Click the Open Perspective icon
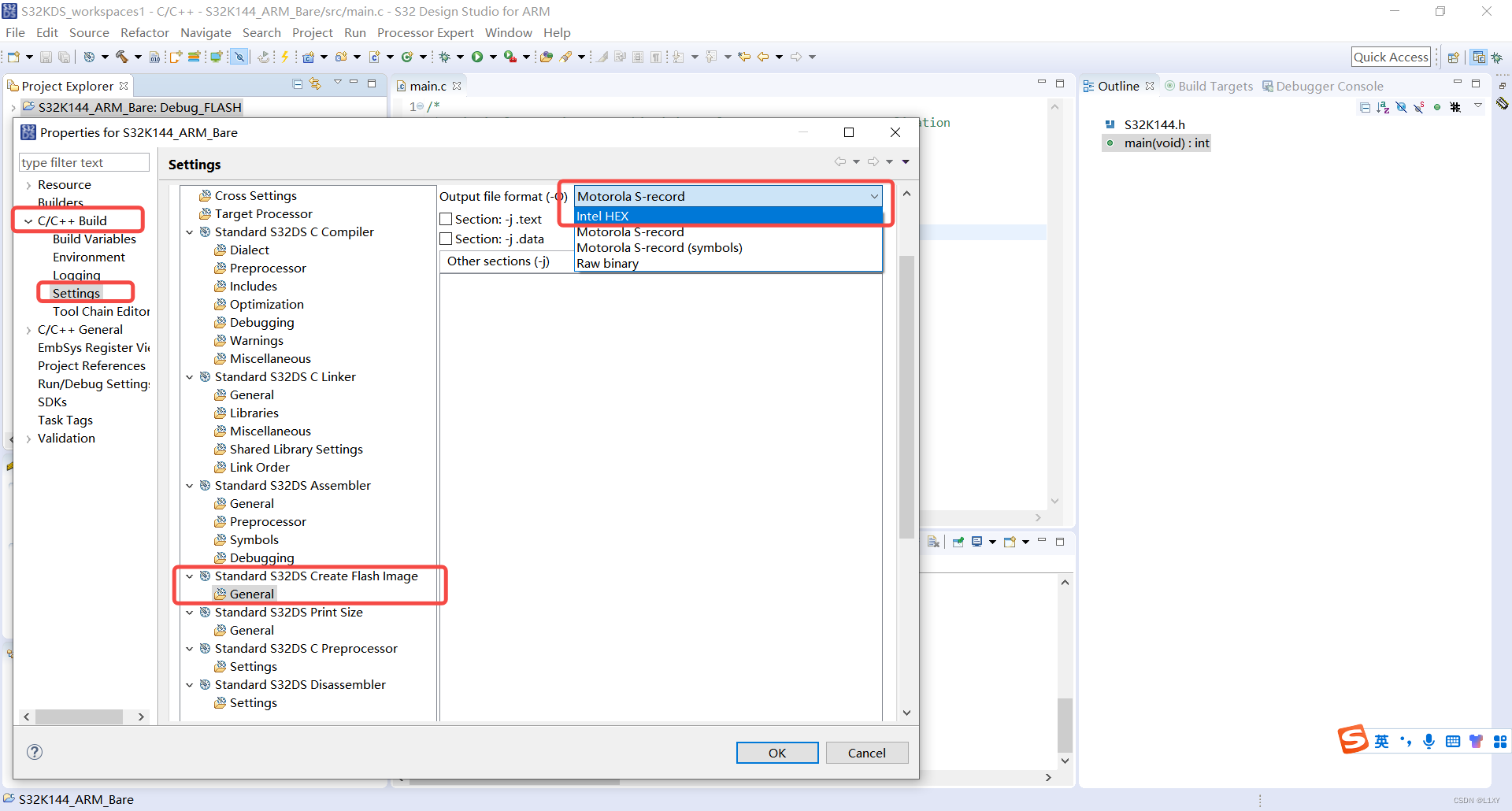 tap(1454, 57)
